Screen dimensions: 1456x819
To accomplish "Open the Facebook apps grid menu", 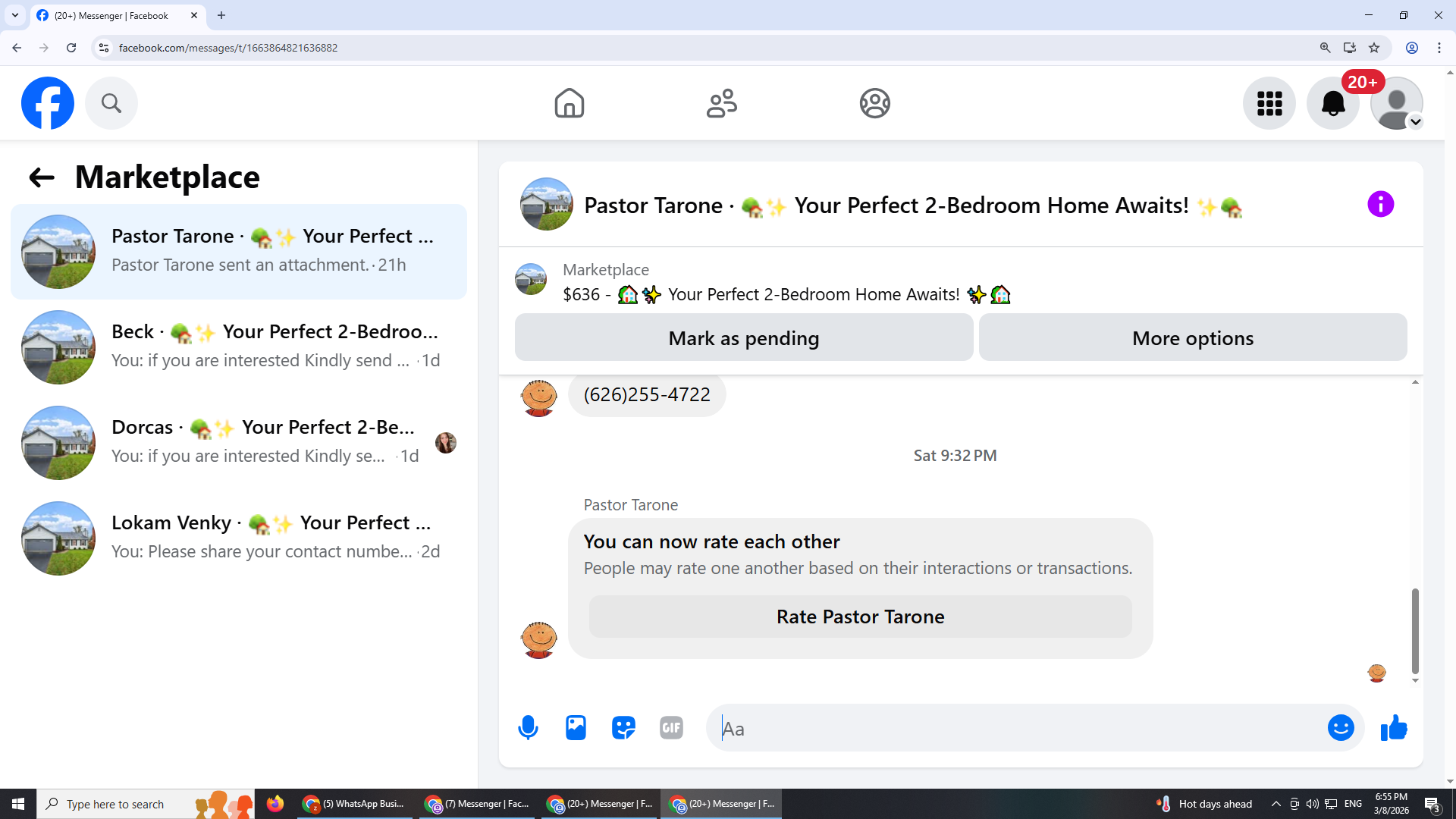I will point(1269,103).
